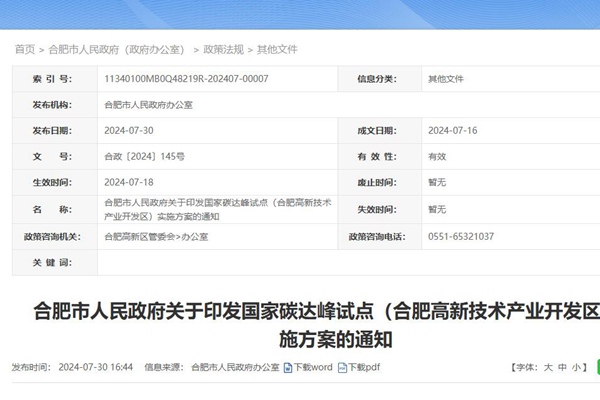
Task: Click 合肥高新区管委会>办公室 in the table
Action: 156,236
